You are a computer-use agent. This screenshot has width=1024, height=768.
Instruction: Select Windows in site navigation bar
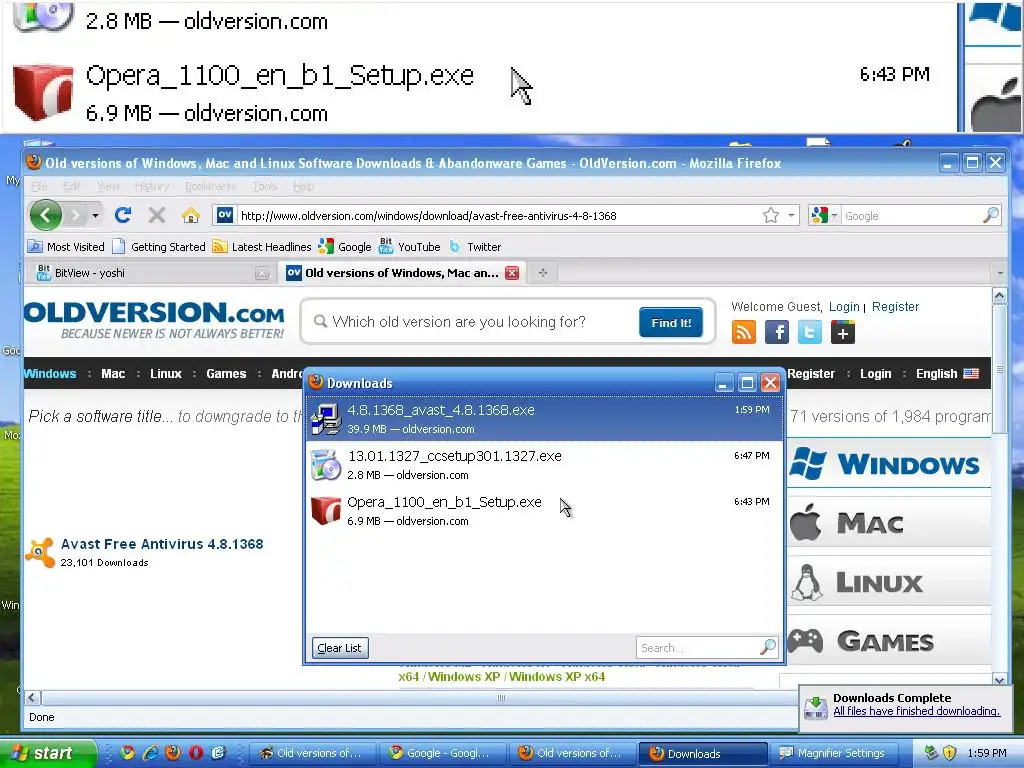click(x=50, y=374)
